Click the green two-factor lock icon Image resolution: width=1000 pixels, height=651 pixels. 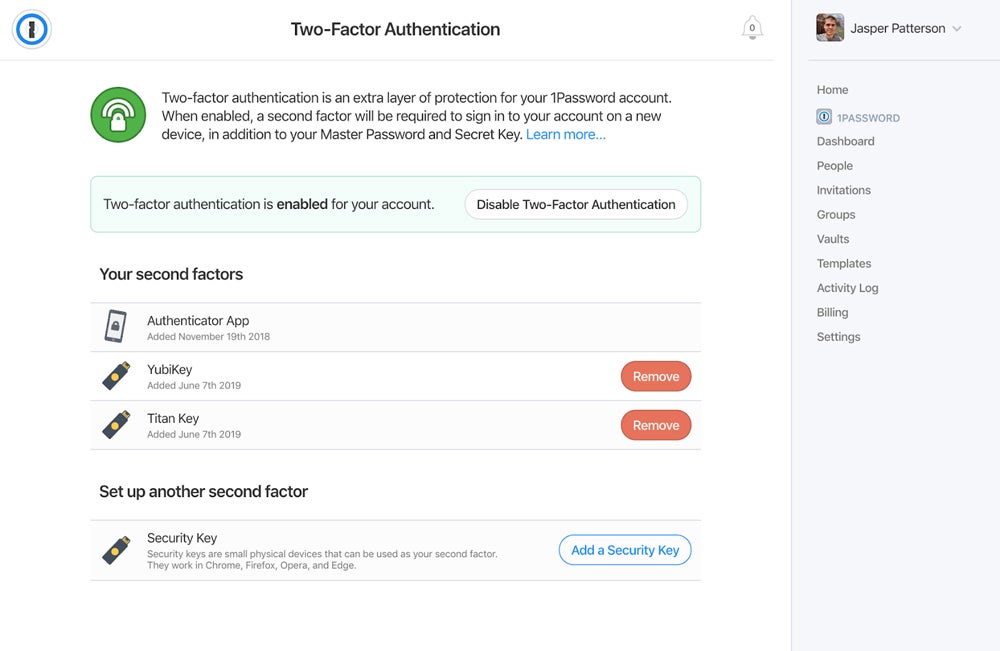(119, 114)
